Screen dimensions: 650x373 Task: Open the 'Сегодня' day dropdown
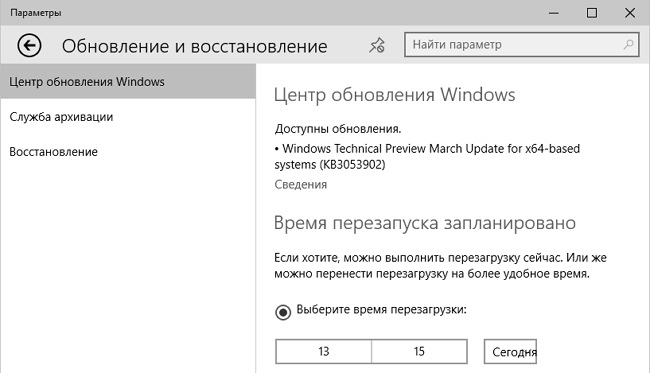click(510, 351)
